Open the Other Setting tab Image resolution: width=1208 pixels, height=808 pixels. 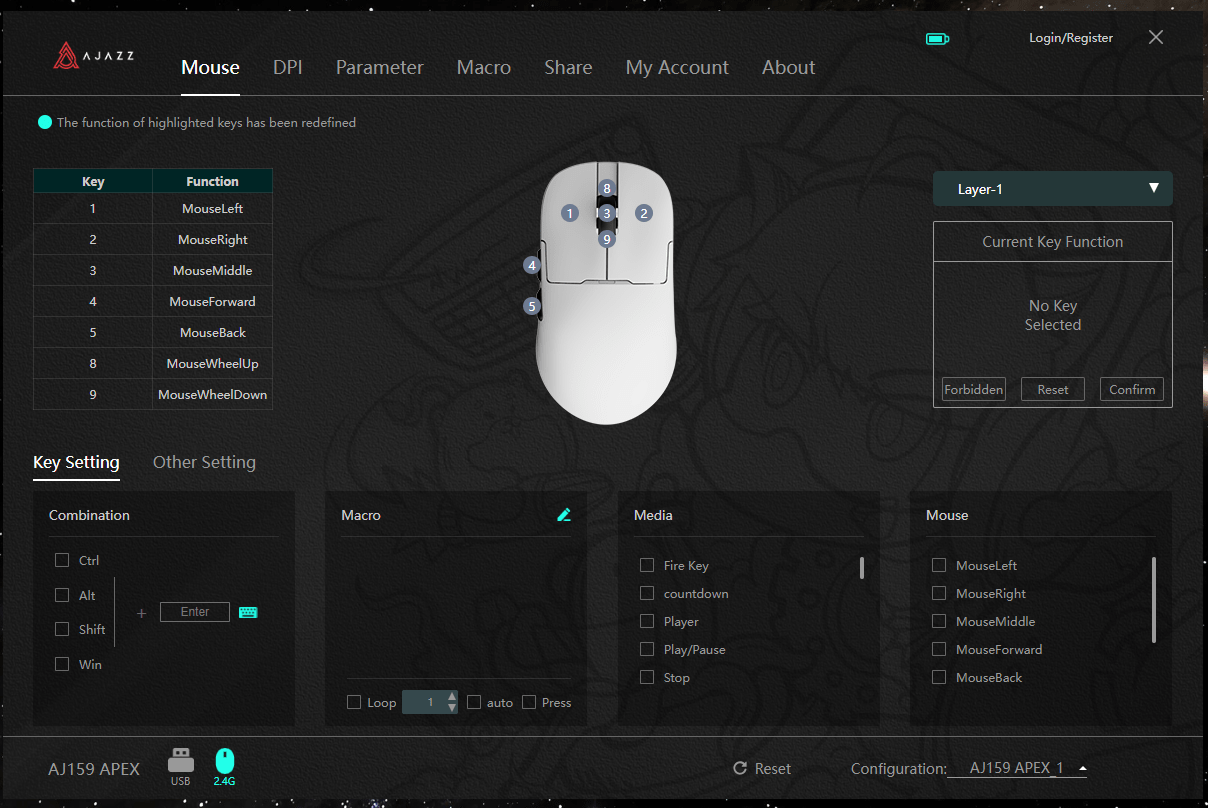tap(204, 462)
